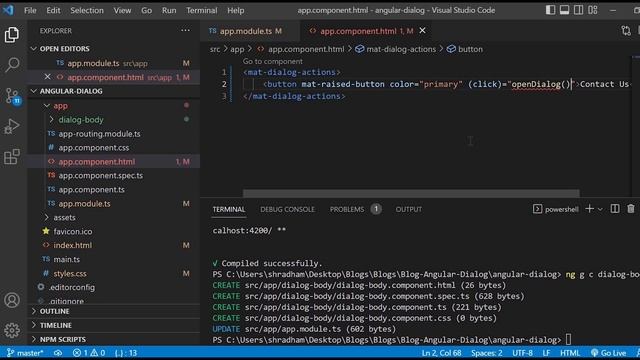Open the Terminal menu
This screenshot has height=360, width=640.
click(x=202, y=10)
